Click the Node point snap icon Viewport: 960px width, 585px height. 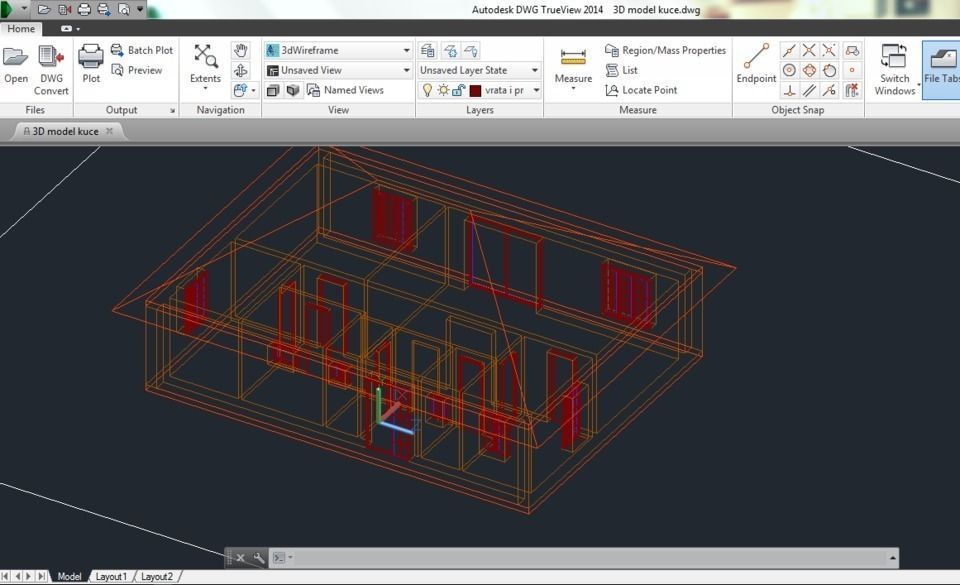[852, 70]
